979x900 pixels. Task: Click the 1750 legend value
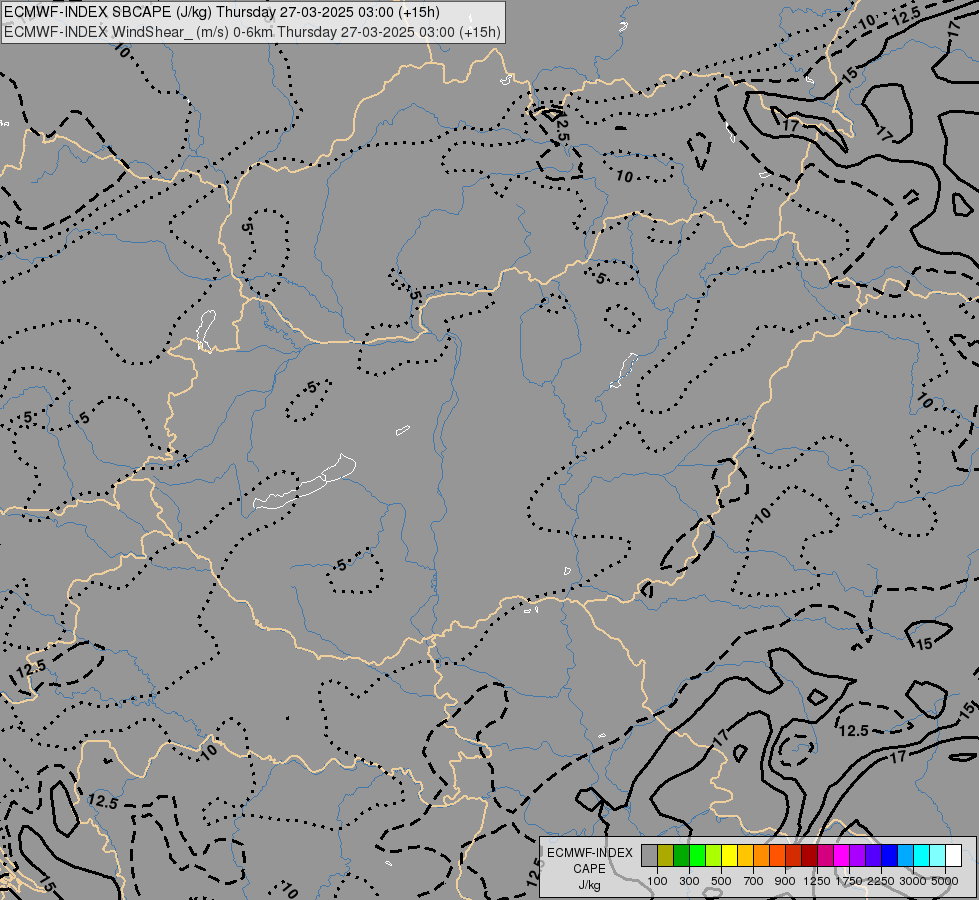pos(849,881)
